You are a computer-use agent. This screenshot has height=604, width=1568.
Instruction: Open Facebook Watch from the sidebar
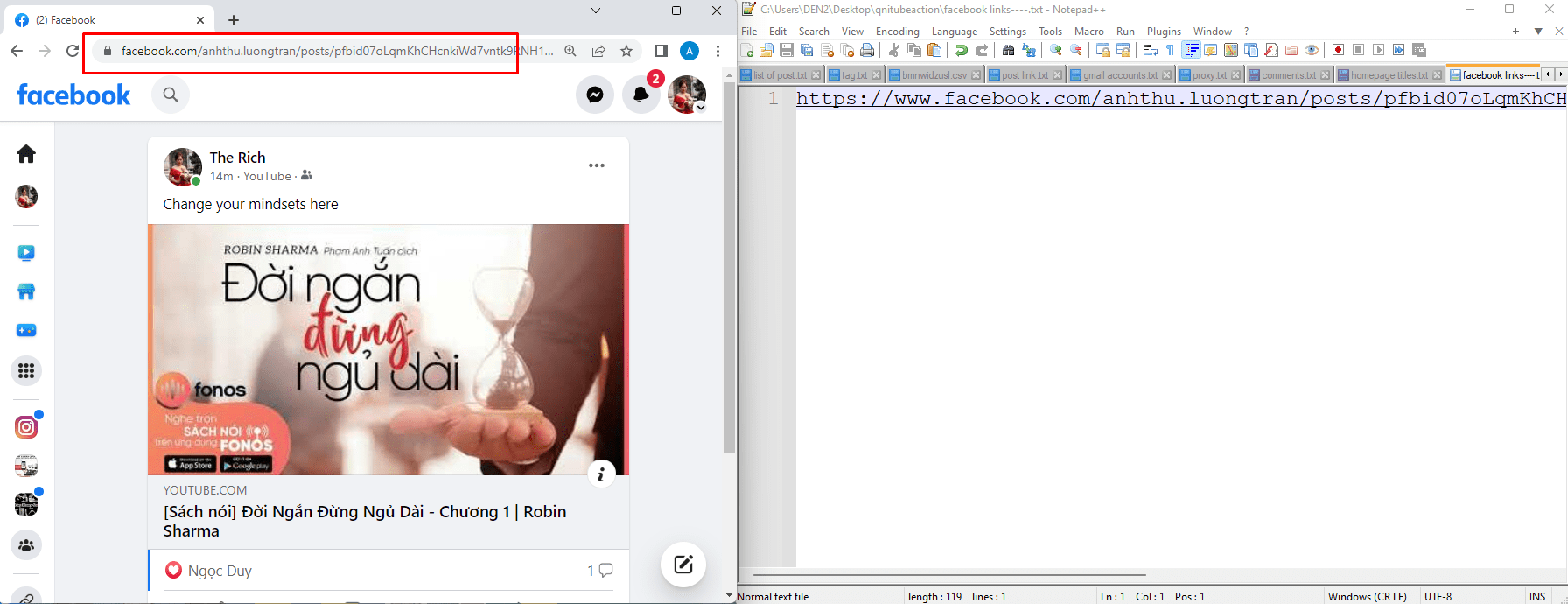26,253
